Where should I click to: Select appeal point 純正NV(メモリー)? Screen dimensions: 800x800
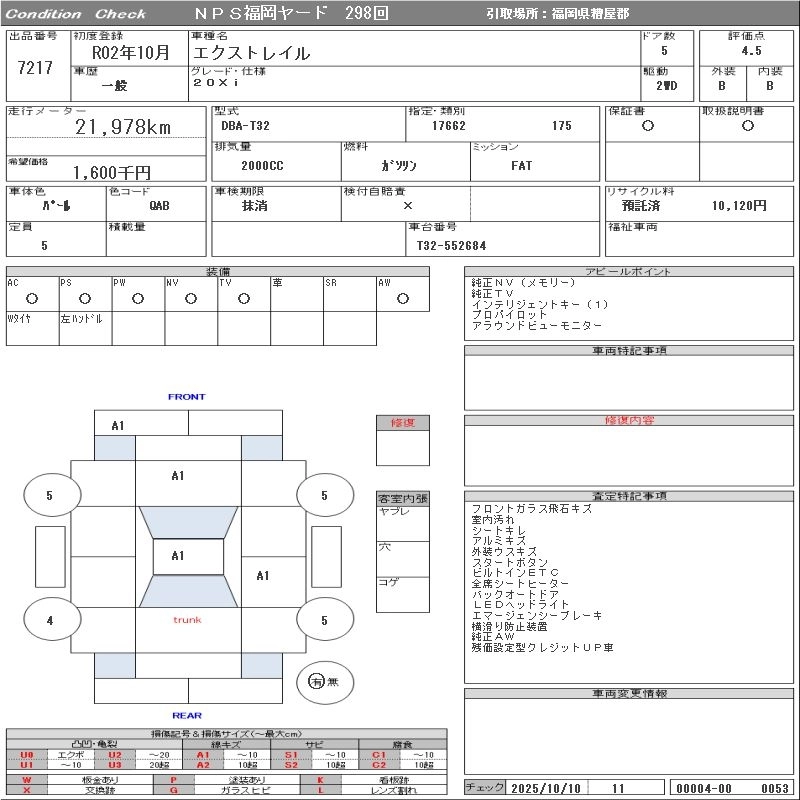click(x=523, y=282)
